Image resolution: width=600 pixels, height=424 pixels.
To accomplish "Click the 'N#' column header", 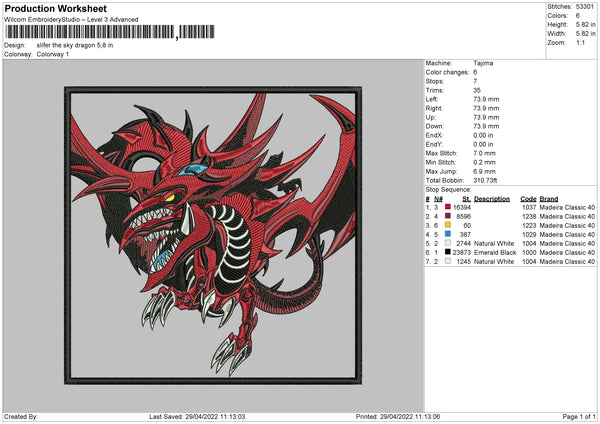I will click(438, 199).
